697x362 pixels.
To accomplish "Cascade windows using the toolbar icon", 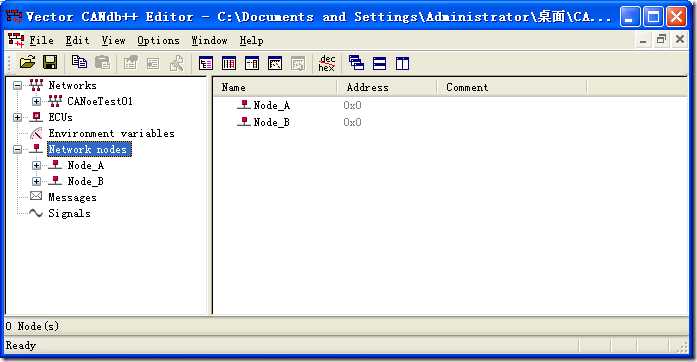I will [x=357, y=63].
